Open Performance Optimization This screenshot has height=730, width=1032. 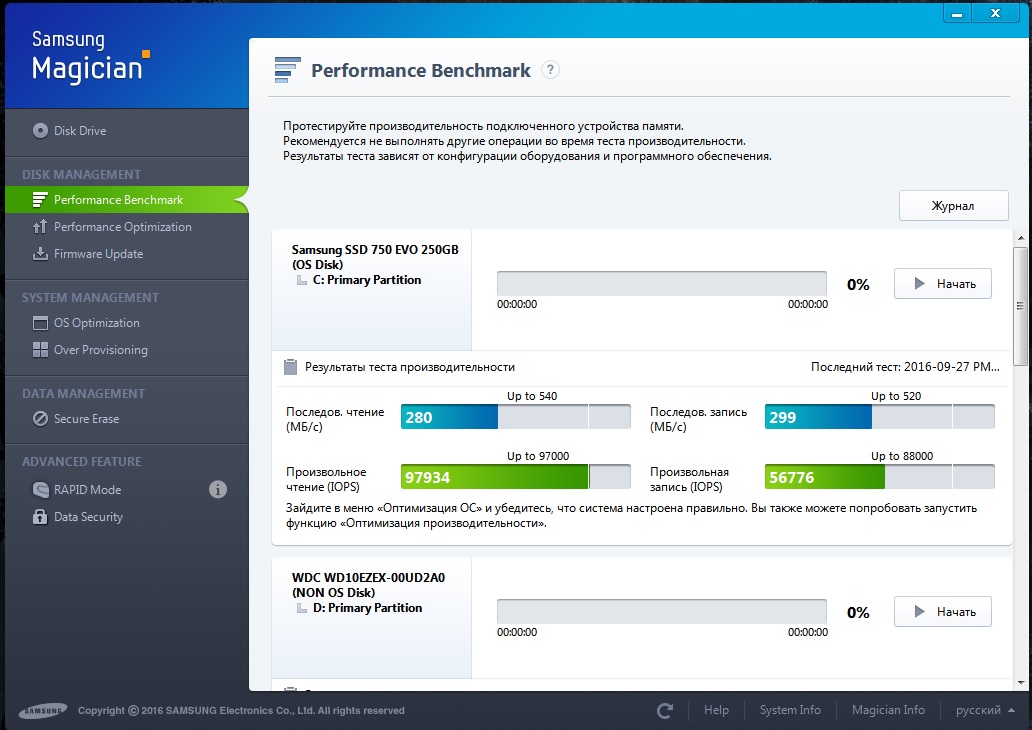click(x=126, y=226)
